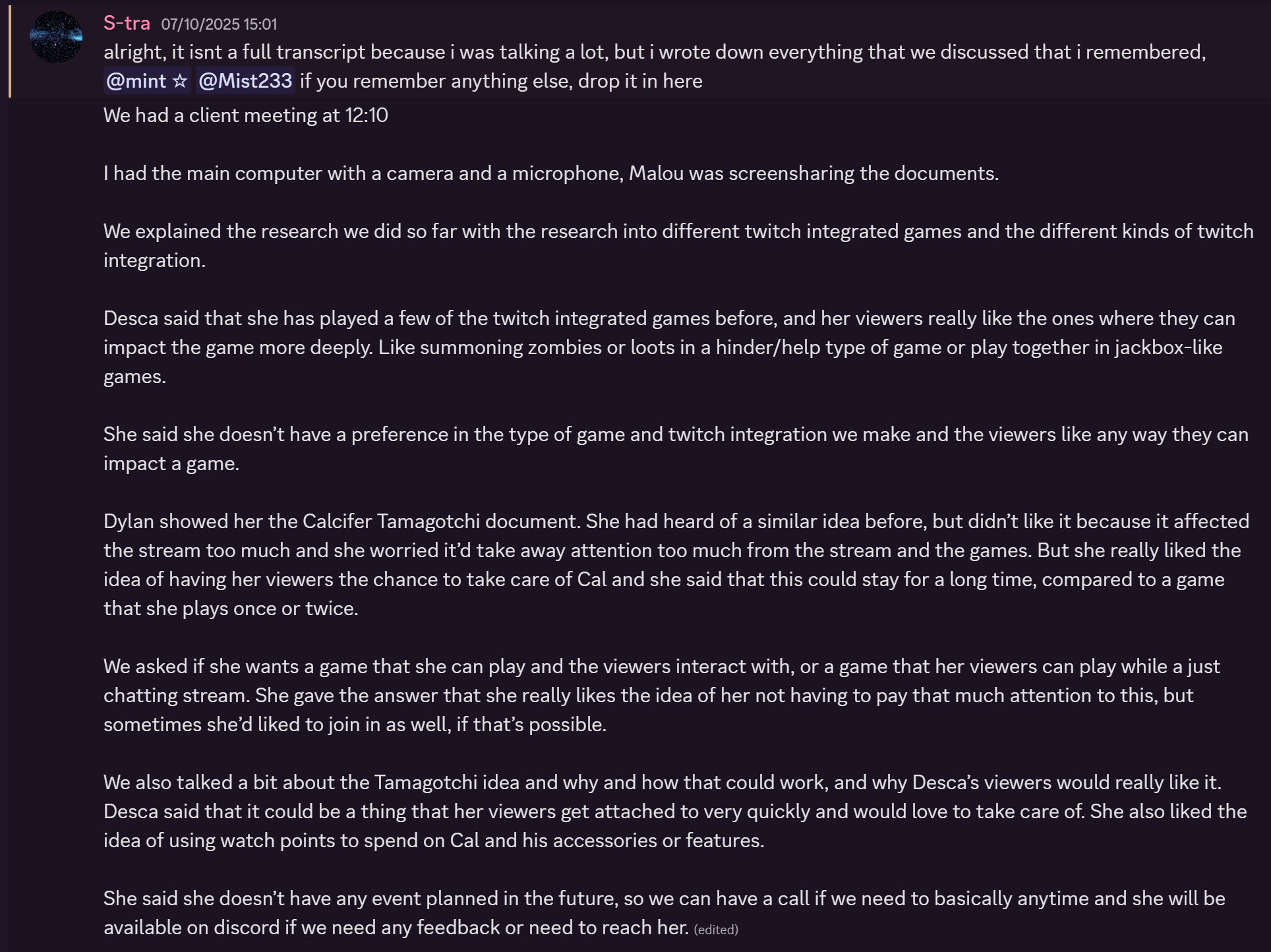
Task: Click S-tra's galaxy profile avatar
Action: pyautogui.click(x=56, y=37)
